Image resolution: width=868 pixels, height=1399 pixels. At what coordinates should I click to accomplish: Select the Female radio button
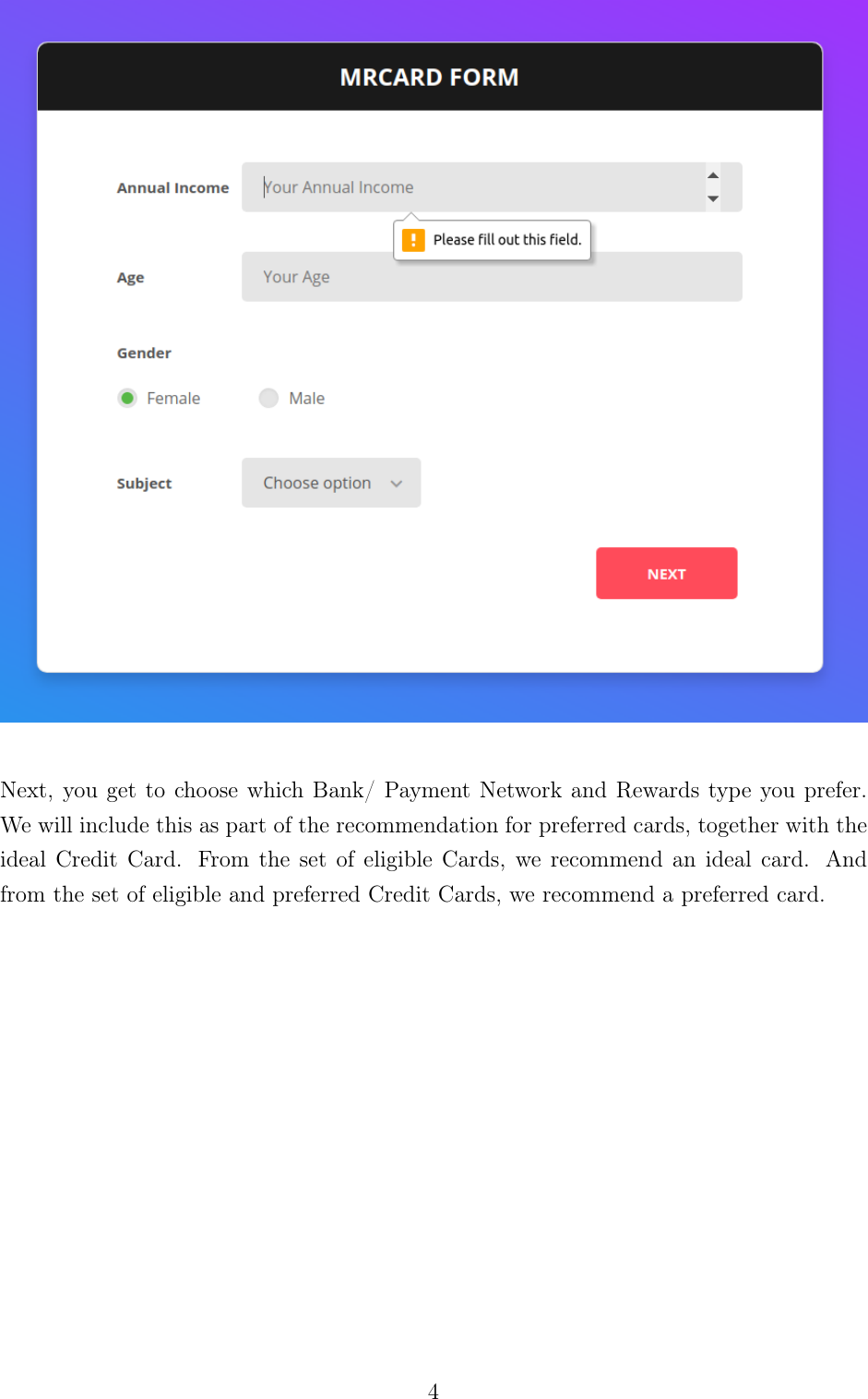point(127,398)
